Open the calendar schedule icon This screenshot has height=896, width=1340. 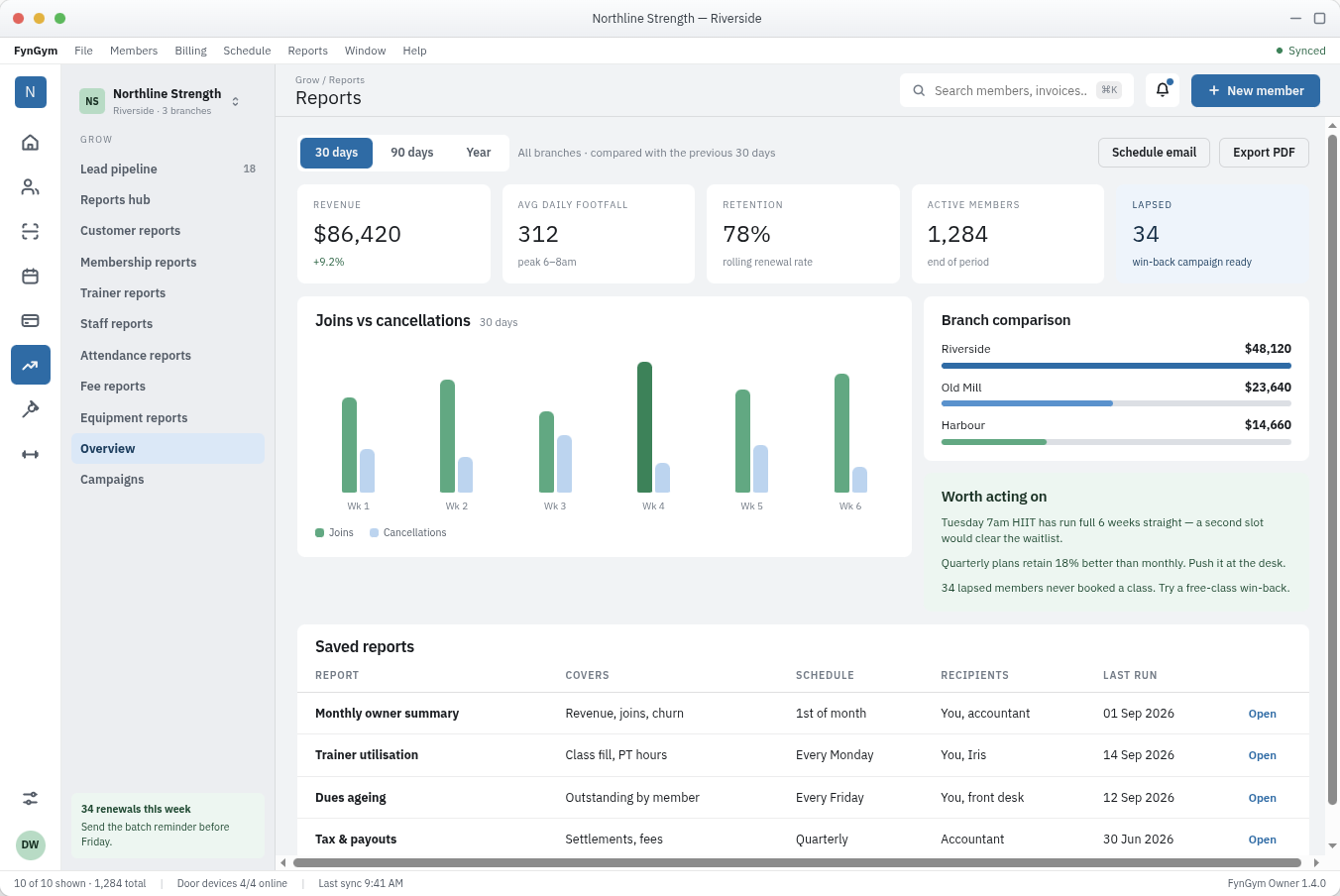30,276
